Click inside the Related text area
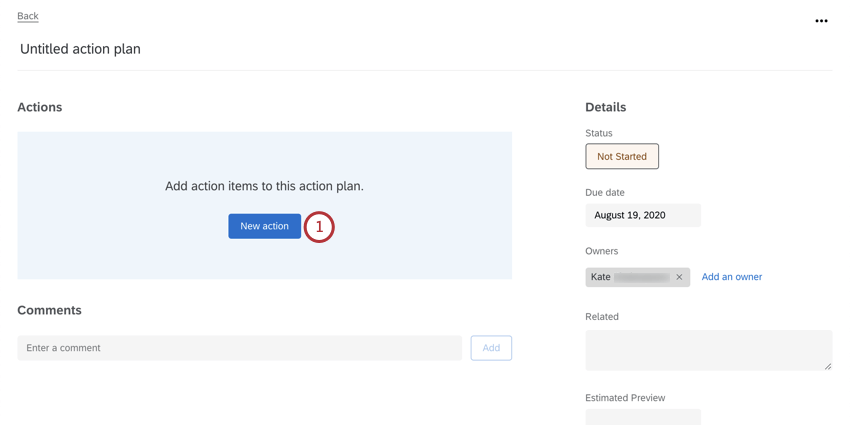The width and height of the screenshot is (850, 425). click(x=708, y=350)
